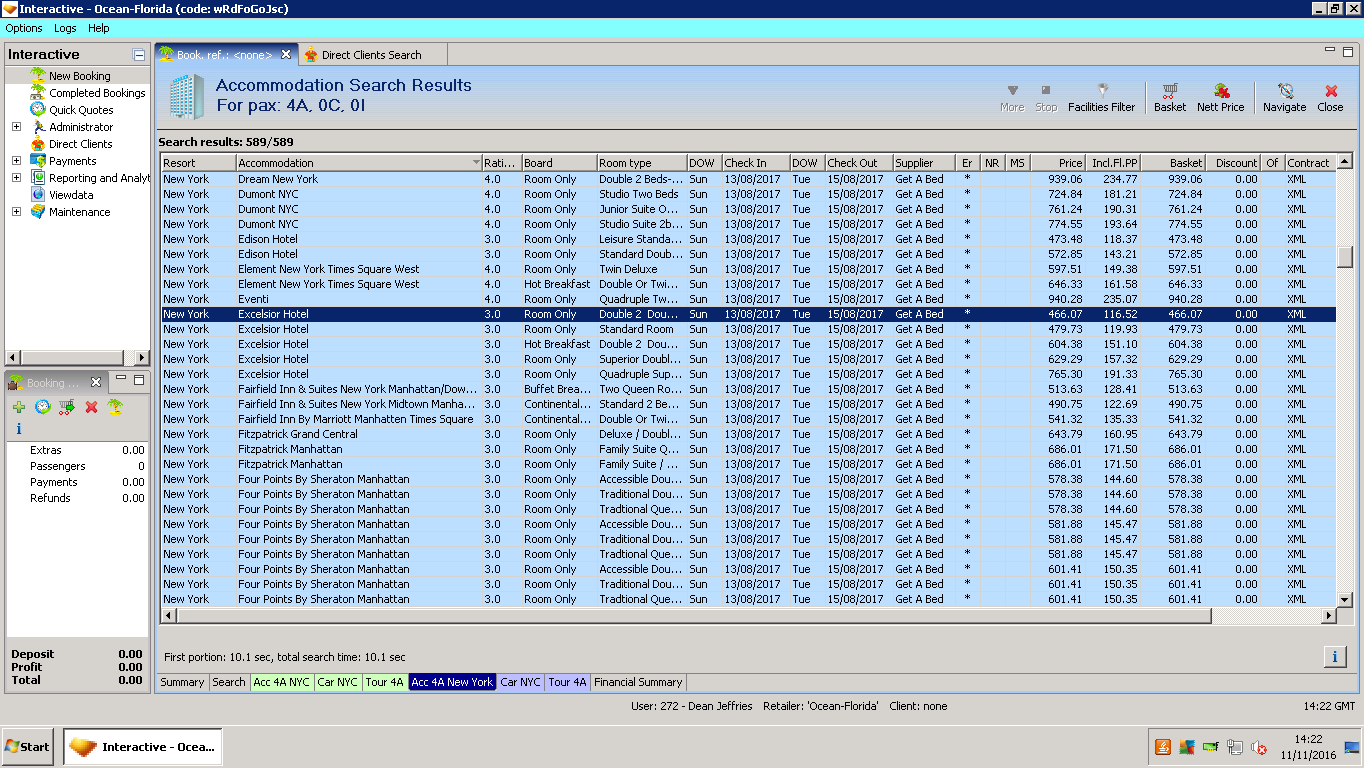The height and width of the screenshot is (768, 1364).
Task: Expand the Payments tree node
Action: coord(16,161)
